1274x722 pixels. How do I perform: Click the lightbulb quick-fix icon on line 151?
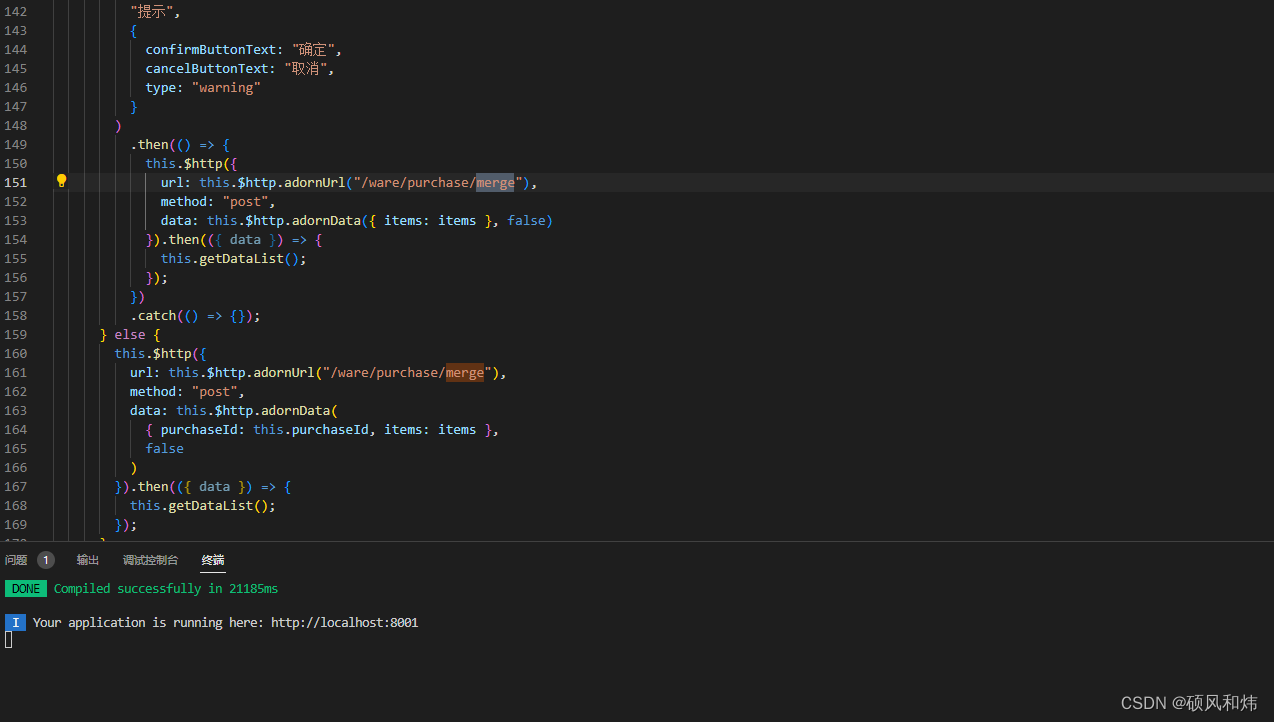[61, 181]
